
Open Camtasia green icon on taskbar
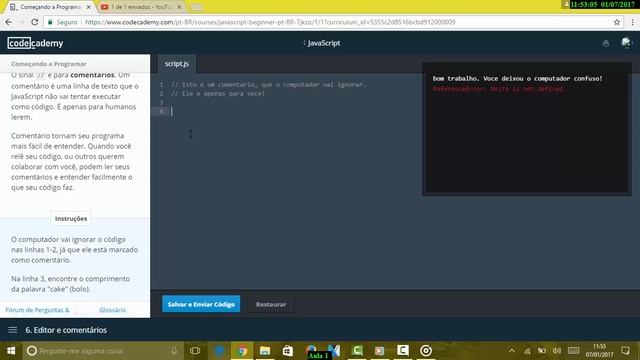pyautogui.click(x=357, y=351)
